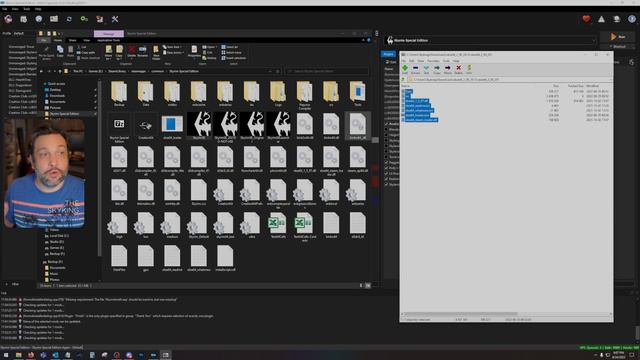This screenshot has height=360, width=640.
Task: Click the green Add button in 7-Zip toolbar
Action: 405,69
